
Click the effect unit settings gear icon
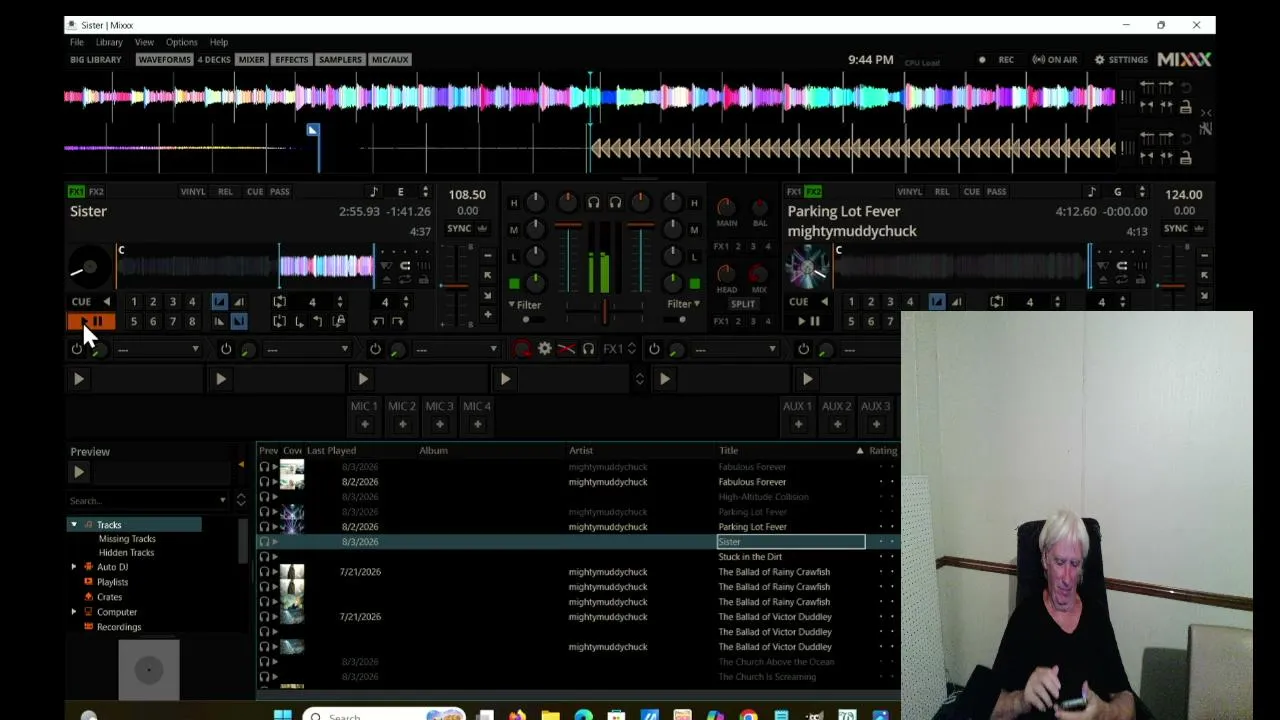(545, 349)
